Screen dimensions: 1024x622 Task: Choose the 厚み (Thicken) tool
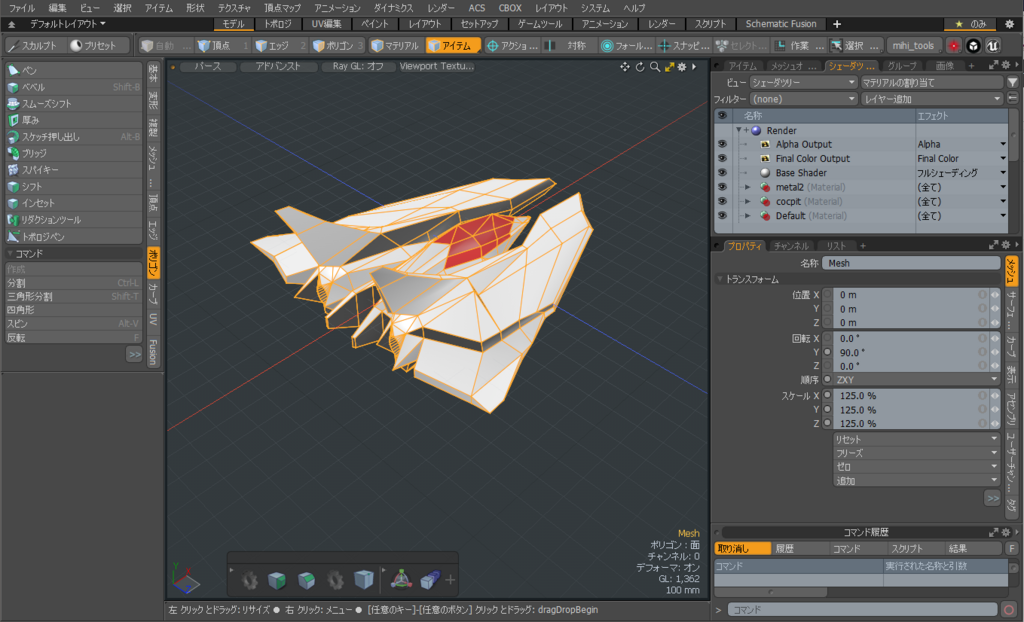[x=73, y=120]
